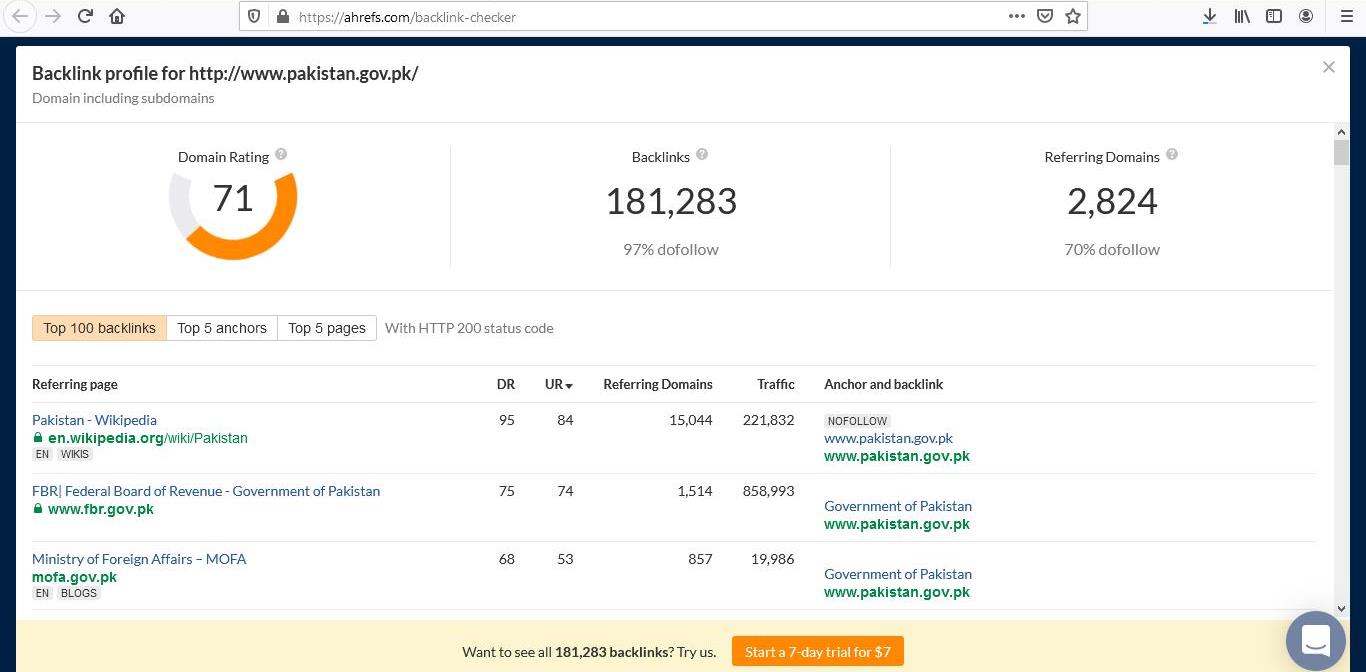This screenshot has height=672, width=1366.
Task: Show help for Referring Domains metric
Action: 1172,154
